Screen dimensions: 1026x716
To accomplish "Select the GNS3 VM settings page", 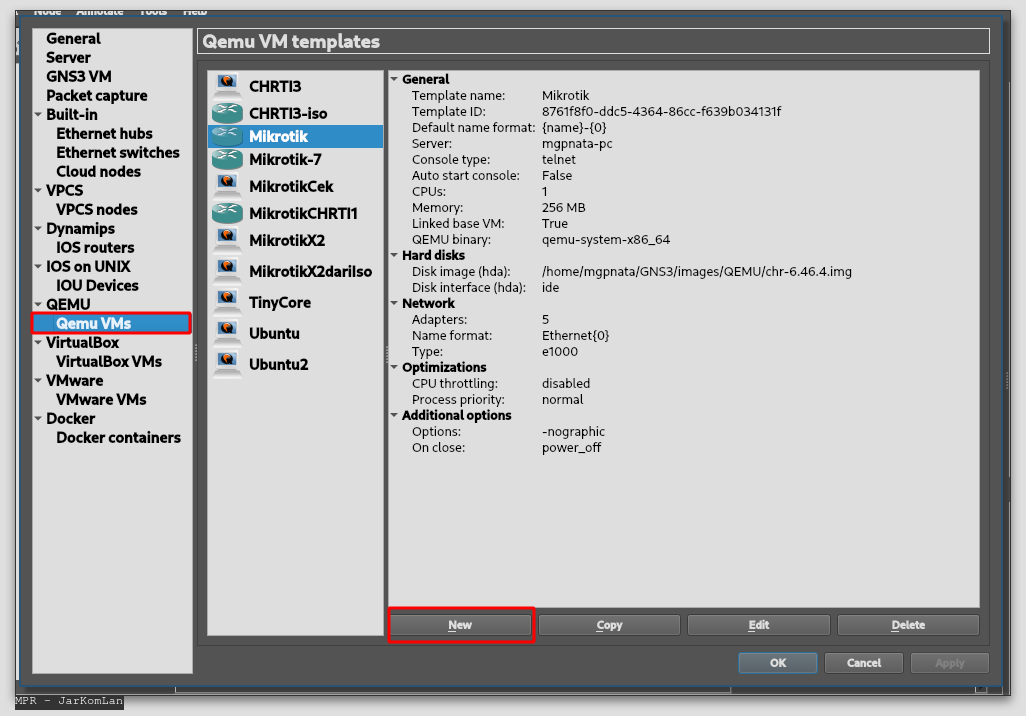I will point(78,77).
